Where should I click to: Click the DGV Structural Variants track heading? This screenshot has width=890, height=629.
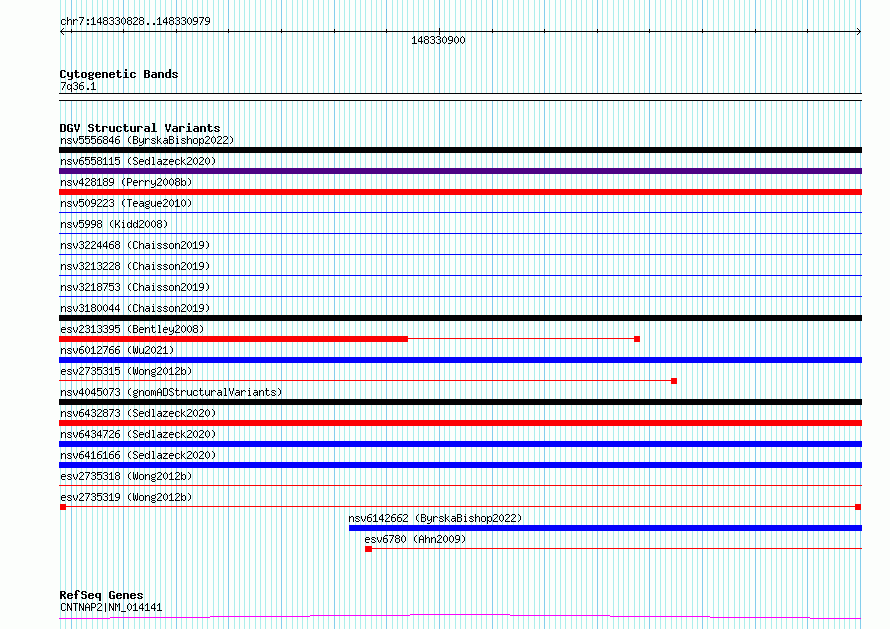140,128
